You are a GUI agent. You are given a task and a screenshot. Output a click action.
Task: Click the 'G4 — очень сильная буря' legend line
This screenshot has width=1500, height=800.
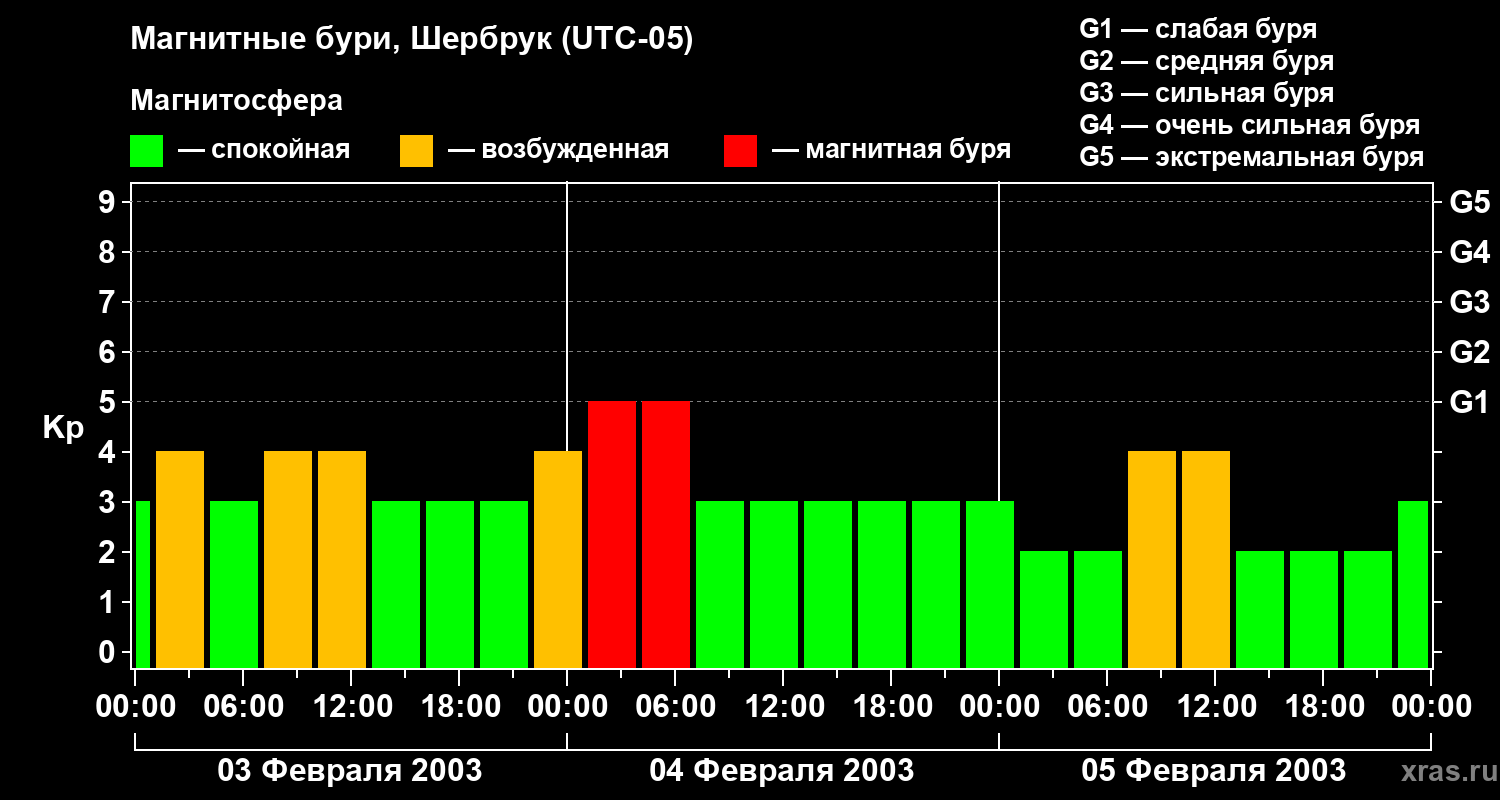click(1249, 125)
